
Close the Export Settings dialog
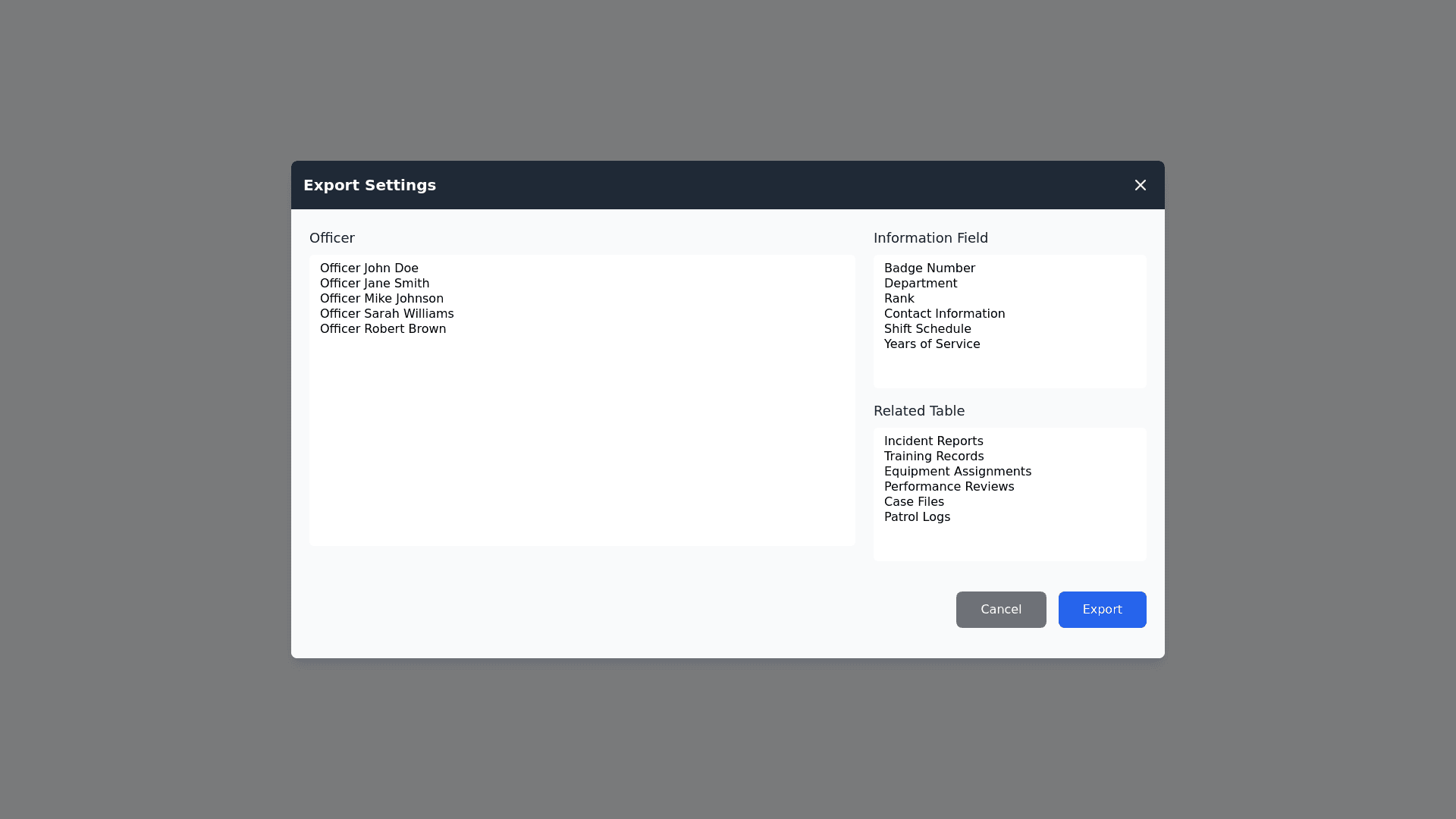(1140, 185)
